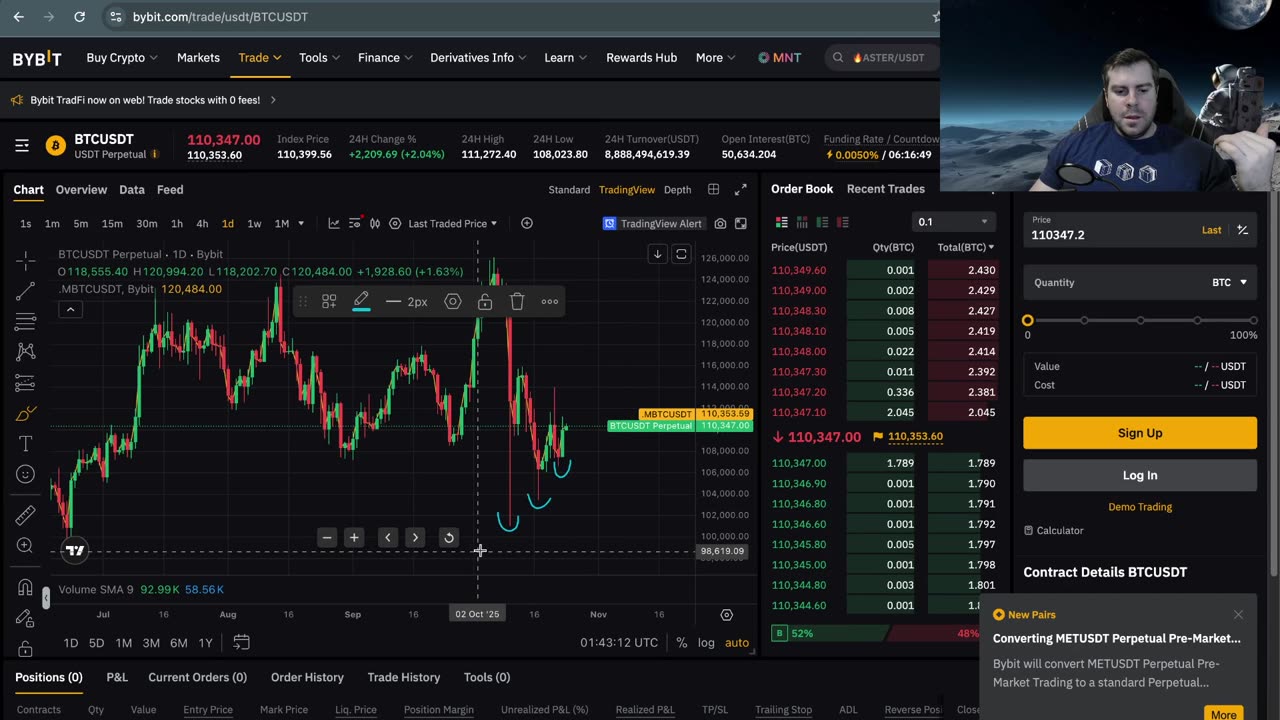Click the Log In button

[x=1140, y=475]
